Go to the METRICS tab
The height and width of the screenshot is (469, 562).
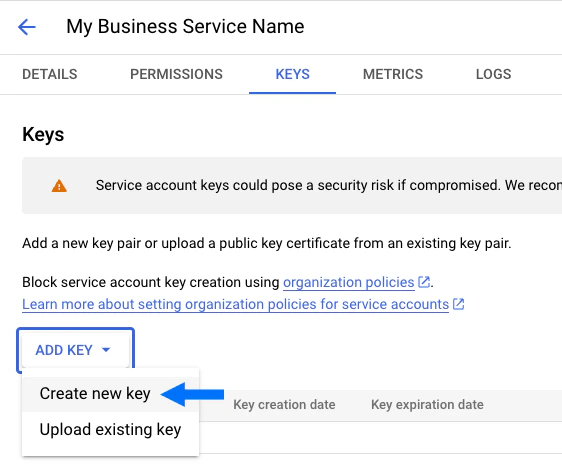pyautogui.click(x=393, y=74)
